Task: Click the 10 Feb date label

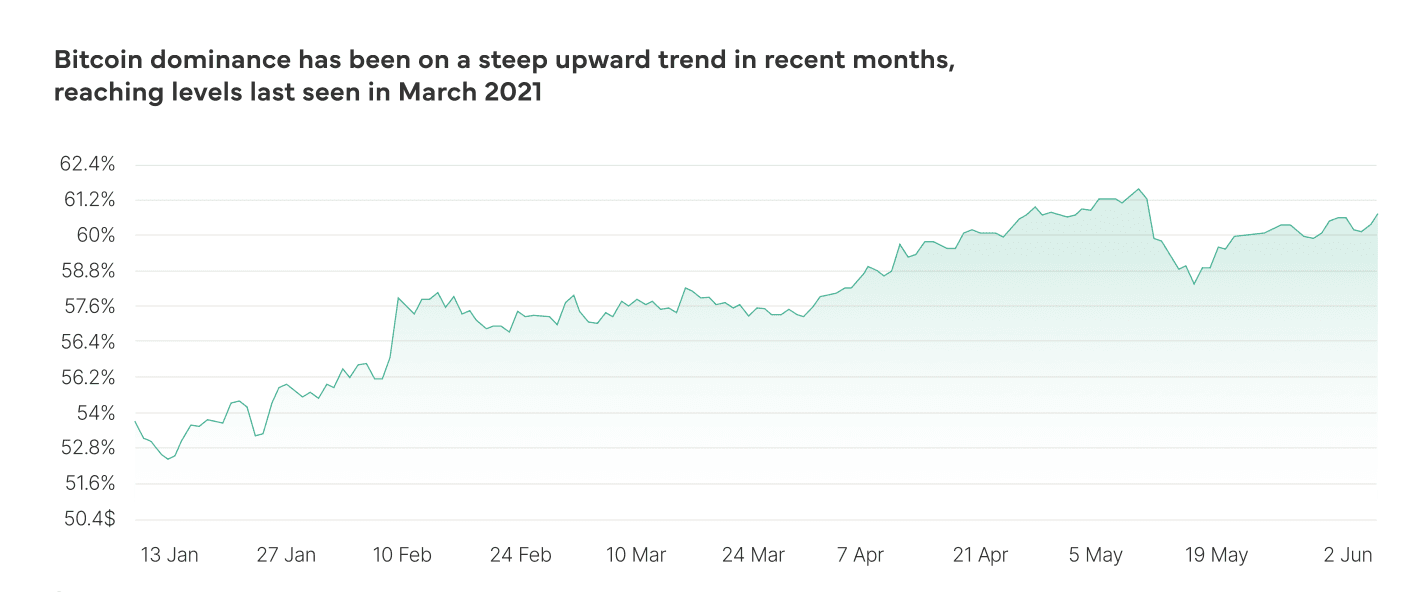Action: coord(401,555)
